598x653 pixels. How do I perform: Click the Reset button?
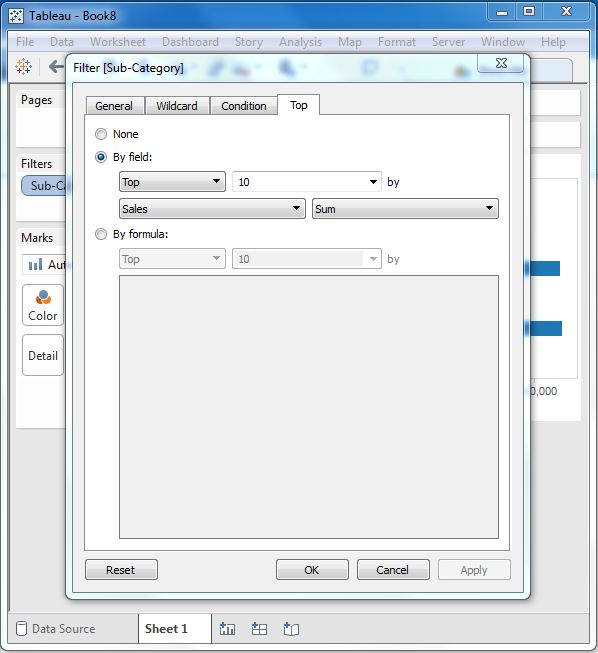121,570
